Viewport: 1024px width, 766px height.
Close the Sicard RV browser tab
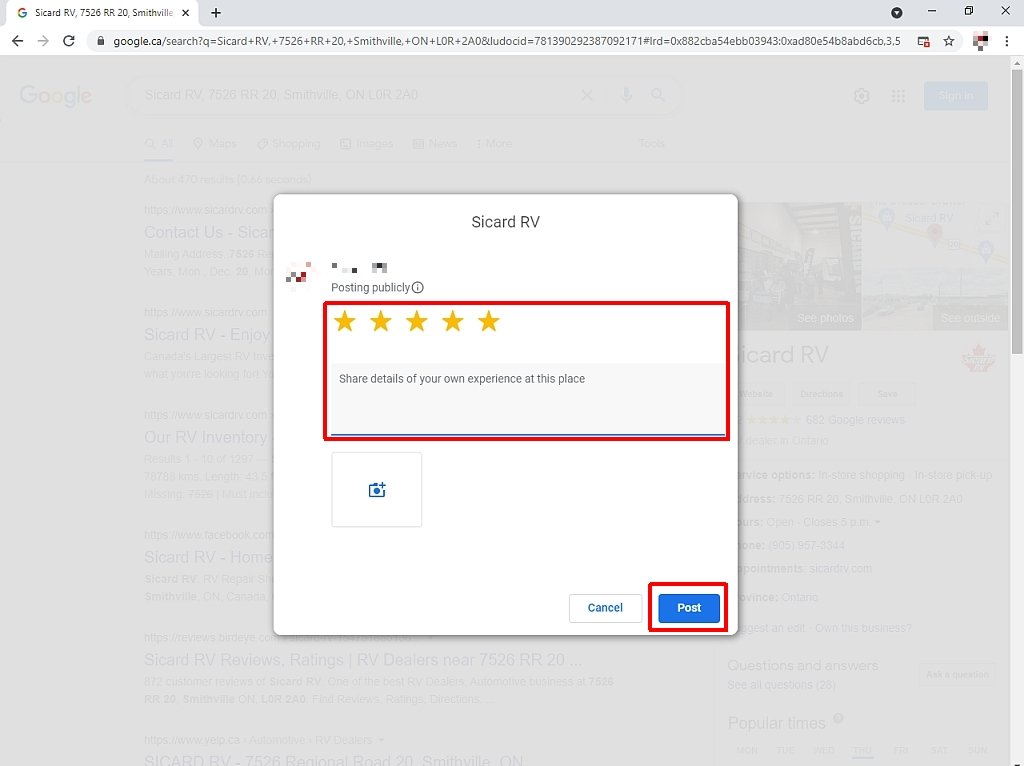(185, 12)
